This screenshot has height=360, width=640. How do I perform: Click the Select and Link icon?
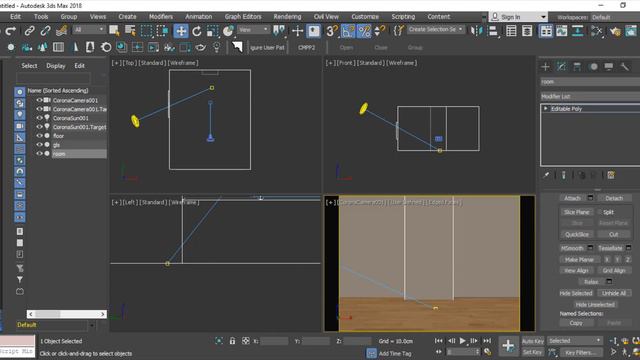point(29,31)
